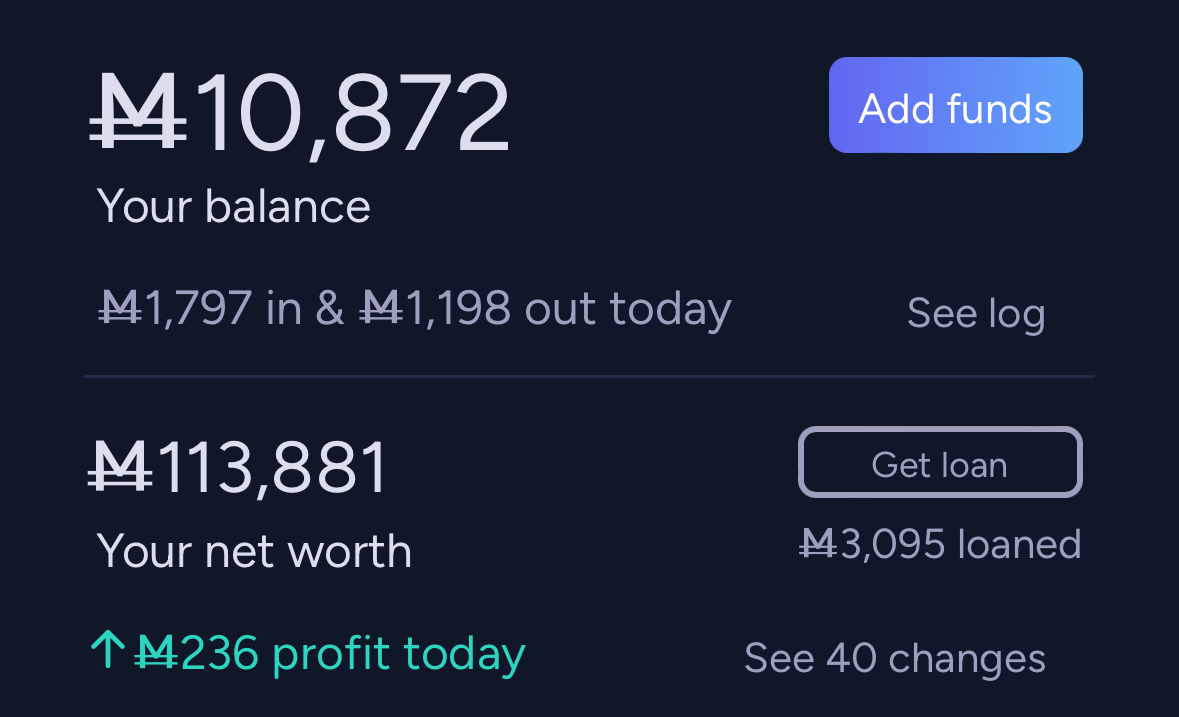Screen dimensions: 1179x717
Task: Click the divider line between sections
Action: tap(590, 376)
